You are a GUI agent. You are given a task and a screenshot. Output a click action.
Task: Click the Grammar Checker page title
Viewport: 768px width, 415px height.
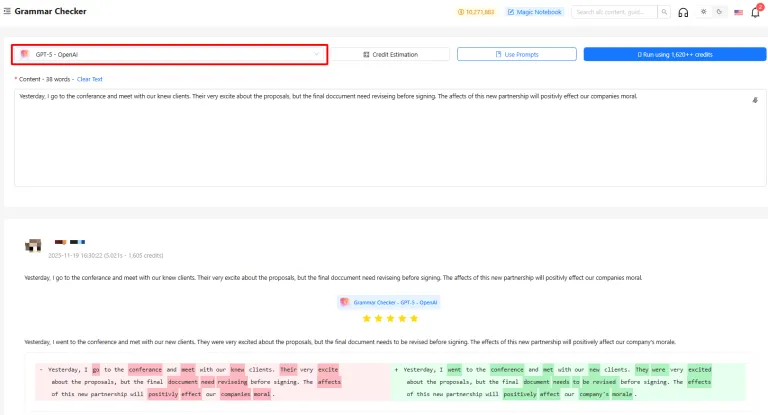click(50, 11)
